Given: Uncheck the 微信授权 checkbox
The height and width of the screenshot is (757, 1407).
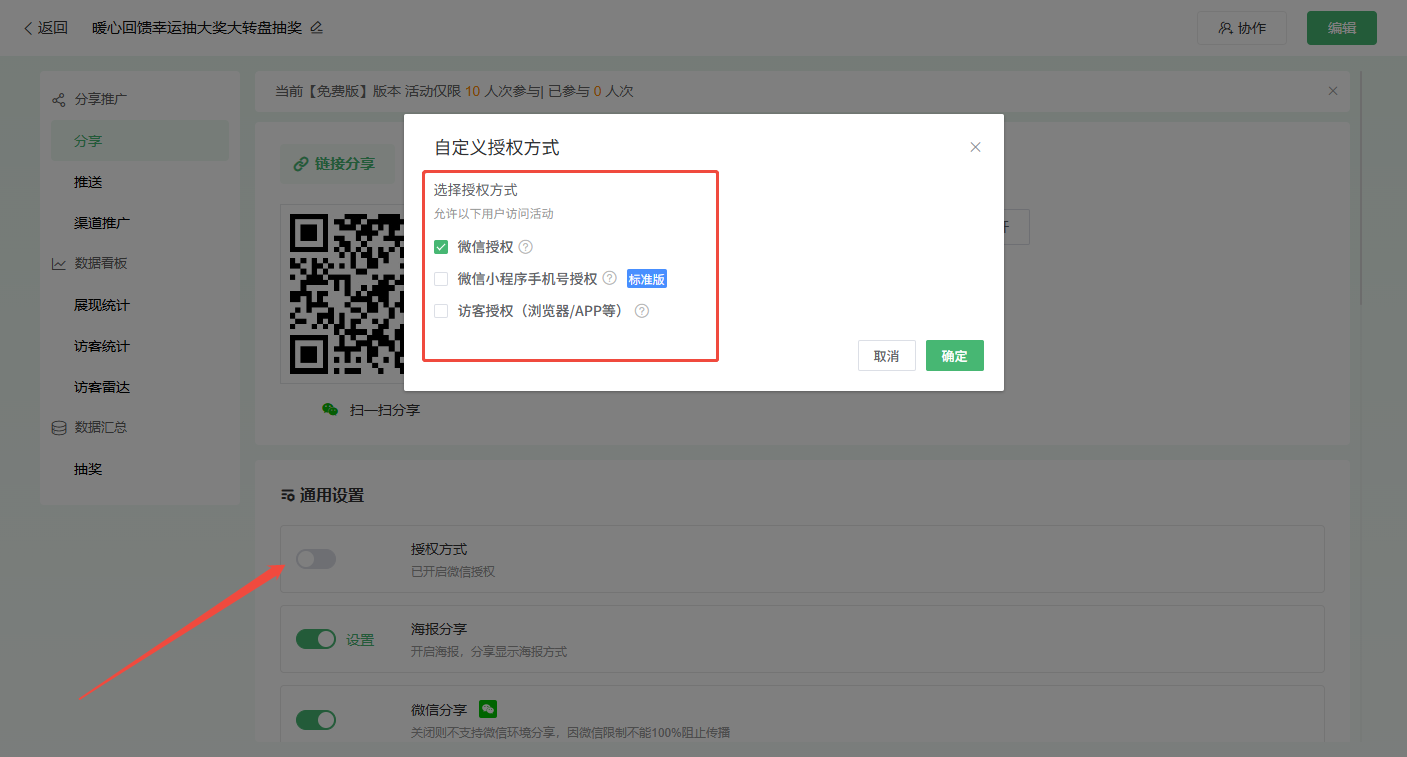Looking at the screenshot, I should [441, 247].
